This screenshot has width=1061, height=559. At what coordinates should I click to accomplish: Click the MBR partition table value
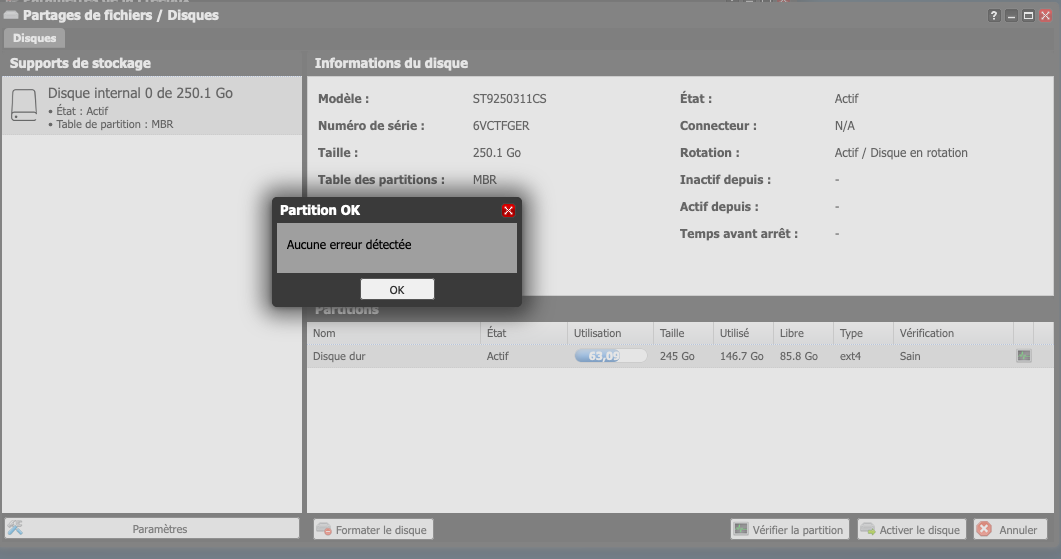[484, 180]
